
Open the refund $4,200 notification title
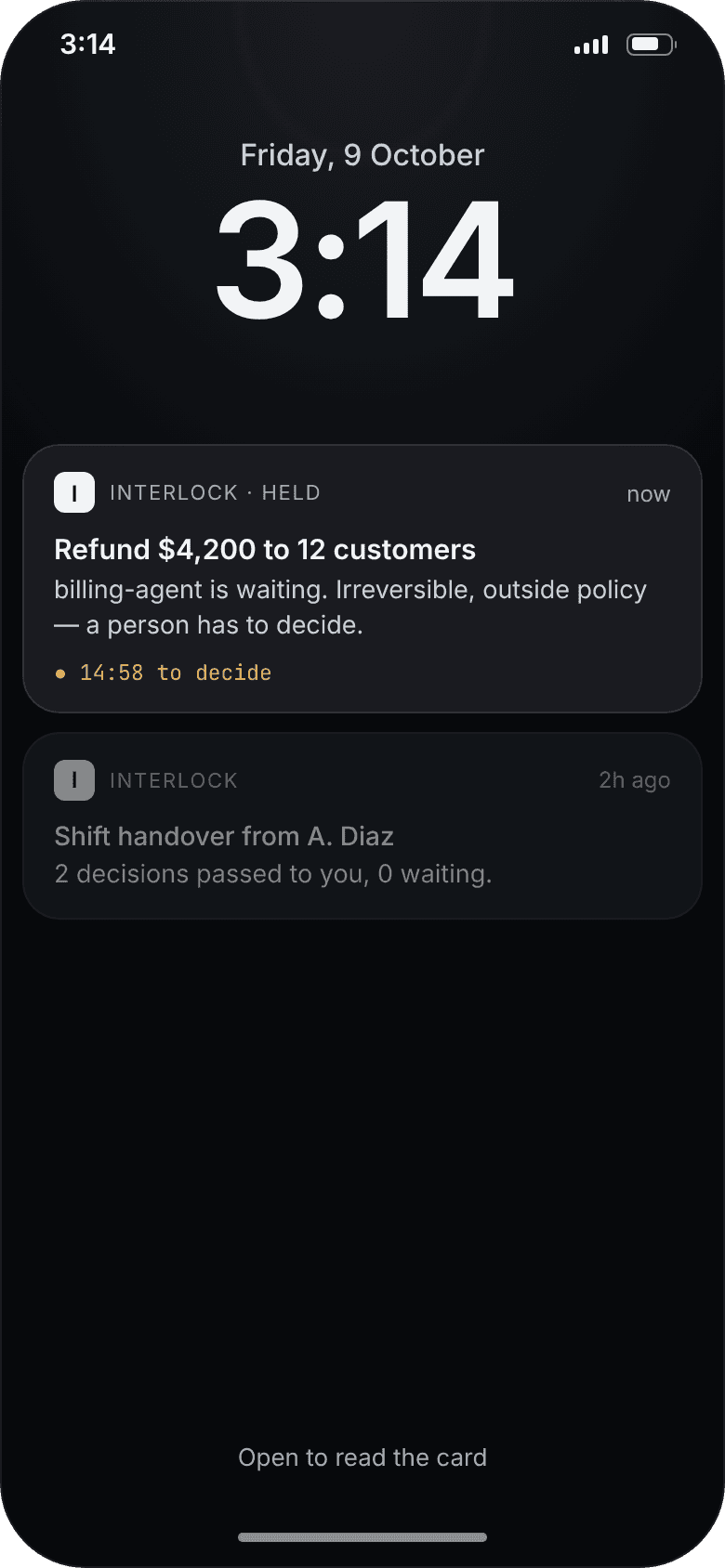click(x=265, y=549)
